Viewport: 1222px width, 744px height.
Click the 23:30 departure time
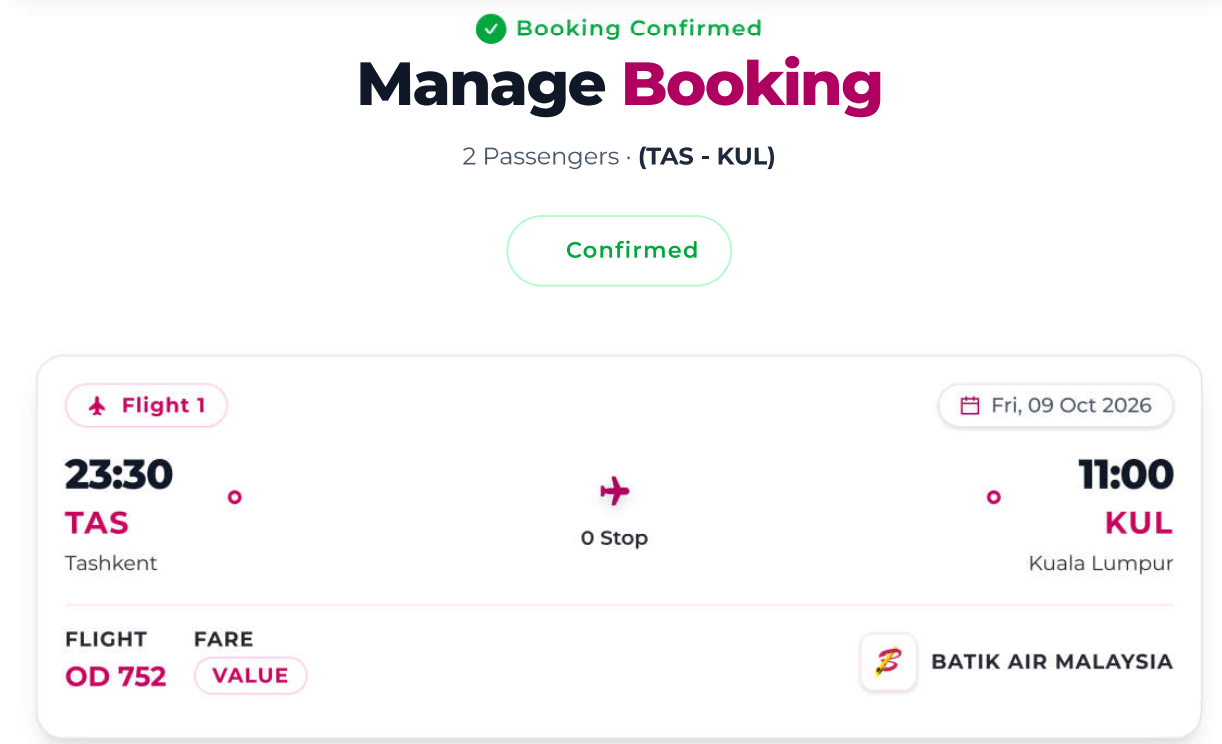[119, 474]
